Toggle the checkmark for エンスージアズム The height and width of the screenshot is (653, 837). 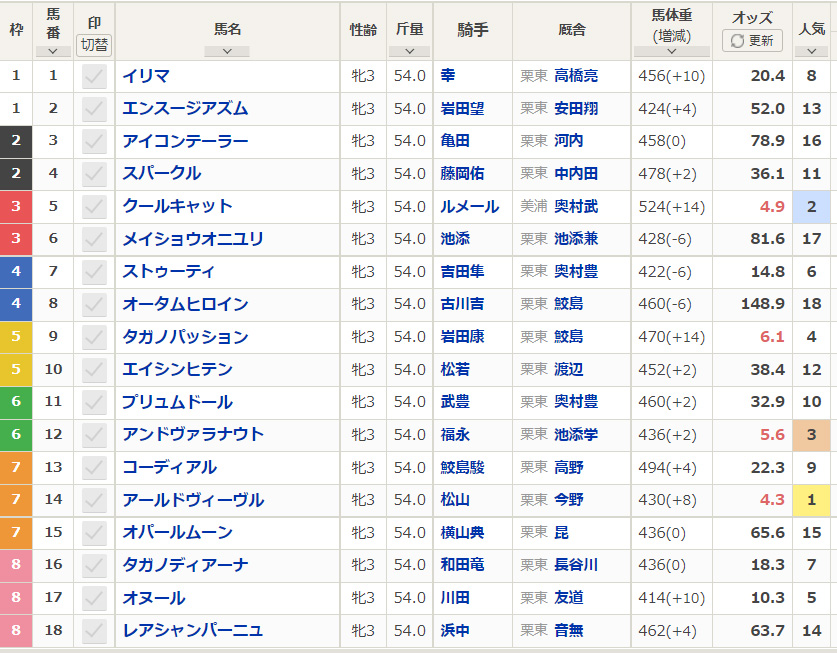click(94, 109)
